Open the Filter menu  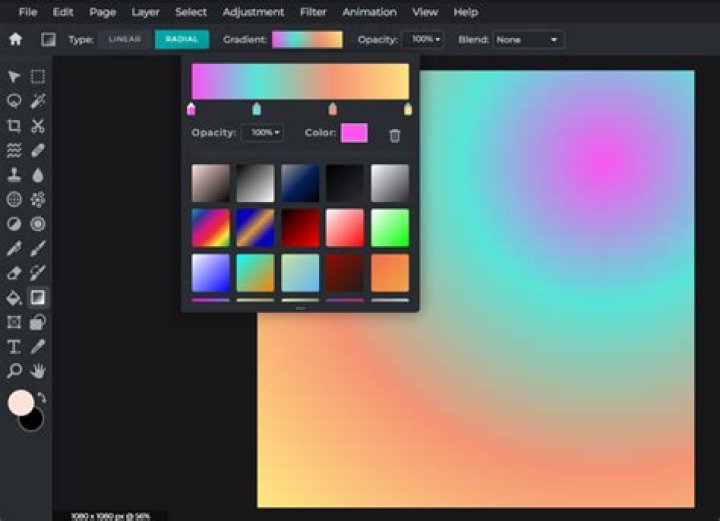tap(313, 12)
